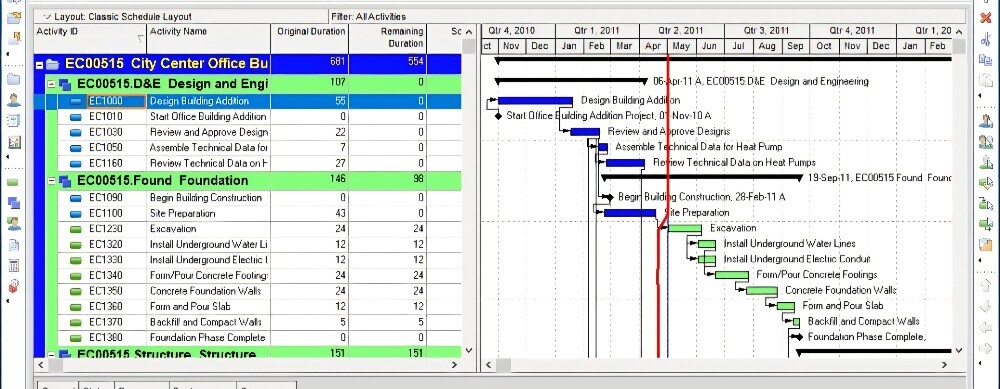The width and height of the screenshot is (1000, 389).
Task: Click the activity table vertical scrollbar down arrow
Action: 469,350
